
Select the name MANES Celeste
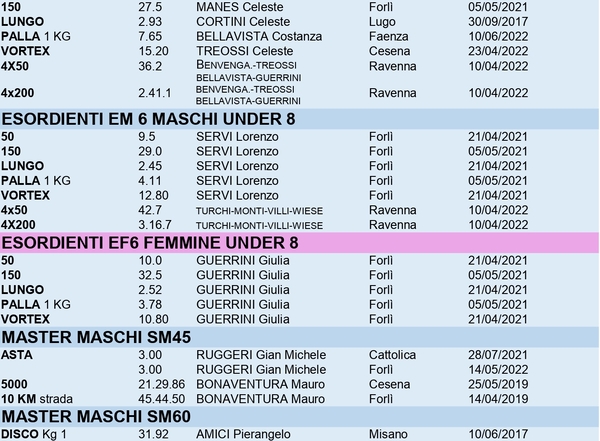240,7
